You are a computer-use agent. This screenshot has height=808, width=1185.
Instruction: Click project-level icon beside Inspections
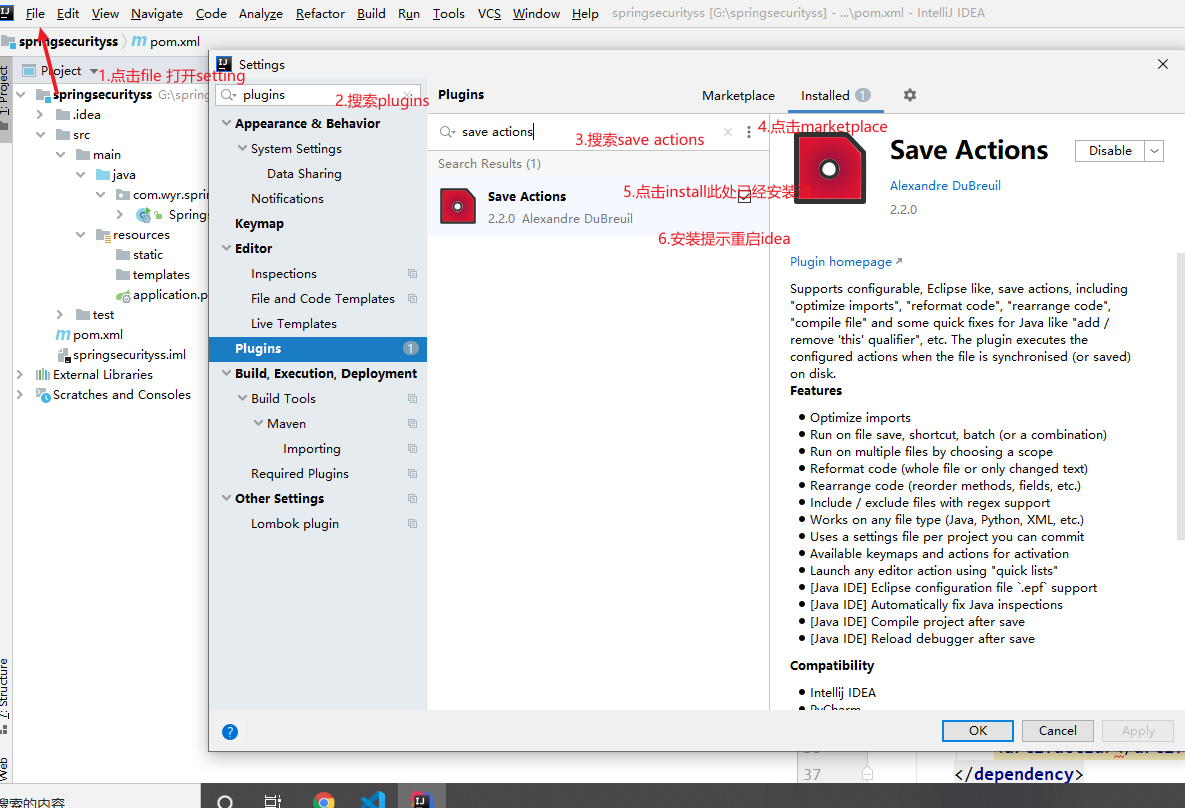[x=413, y=274]
